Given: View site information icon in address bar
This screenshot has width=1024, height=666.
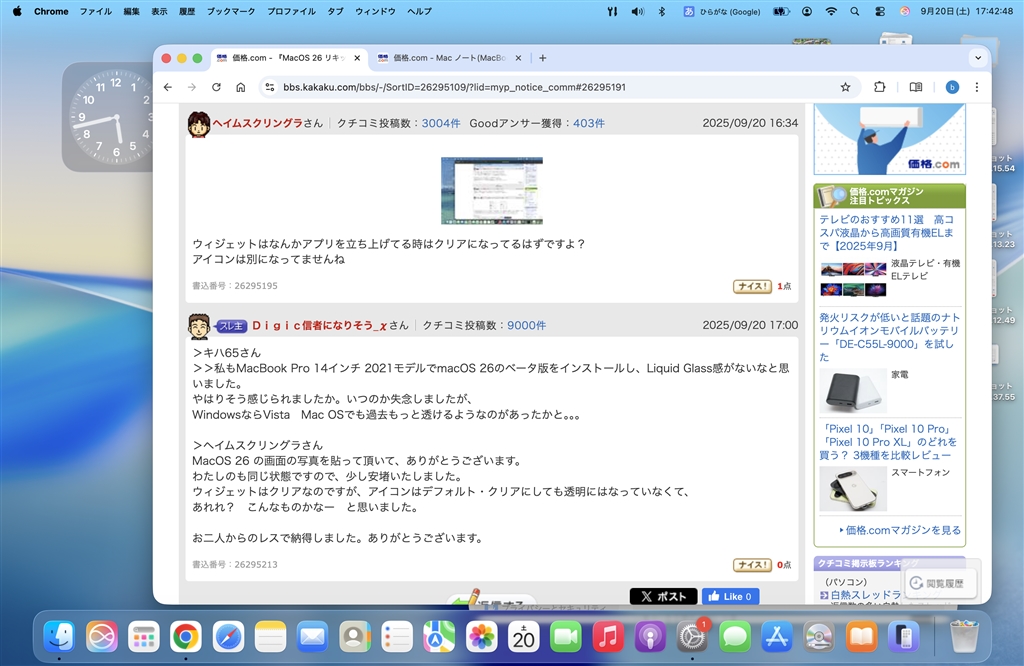Looking at the screenshot, I should point(270,87).
